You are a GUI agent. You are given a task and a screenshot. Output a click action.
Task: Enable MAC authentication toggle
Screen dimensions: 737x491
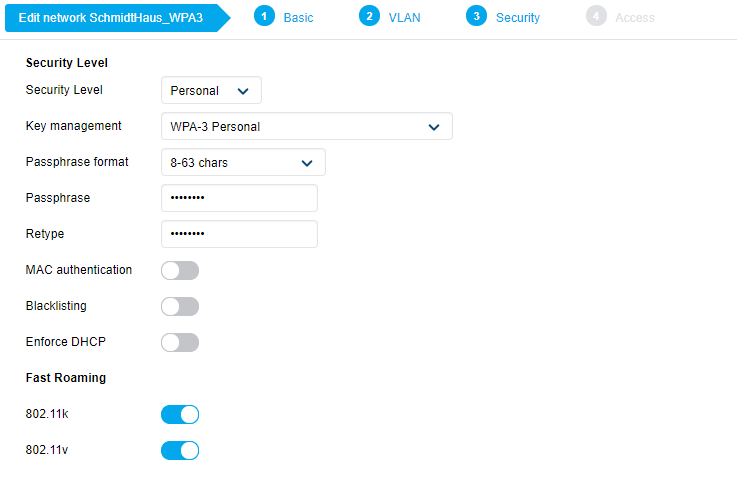click(x=180, y=270)
